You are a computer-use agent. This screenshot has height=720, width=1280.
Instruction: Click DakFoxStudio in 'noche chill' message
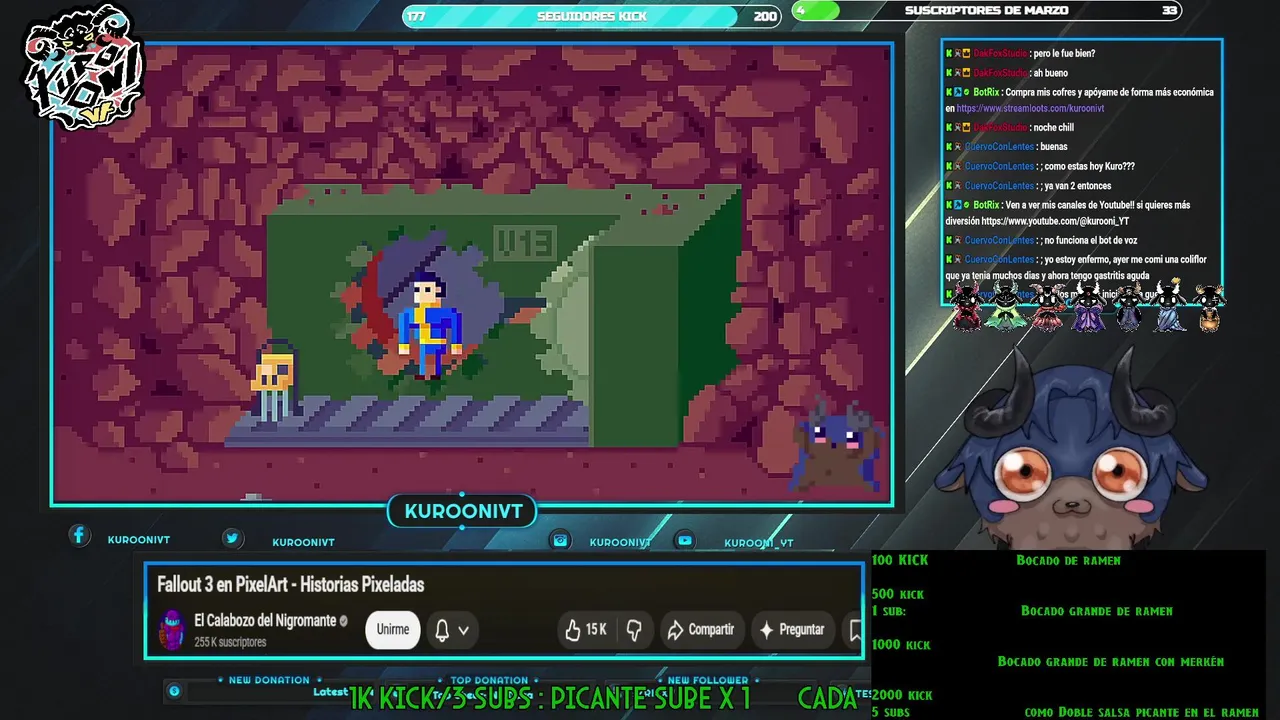coord(1000,128)
